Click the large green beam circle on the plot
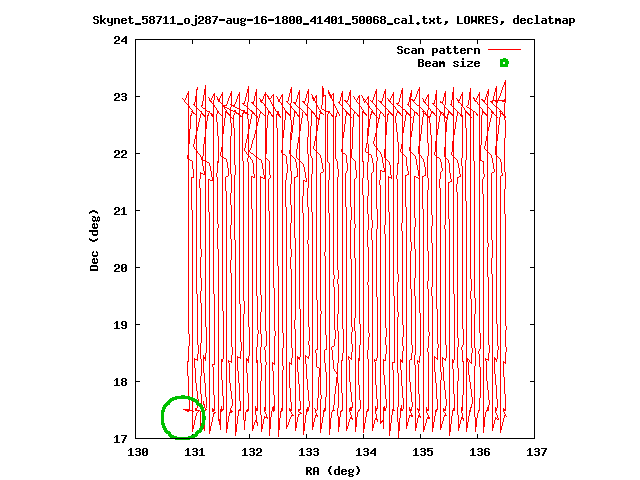The image size is (640, 480). click(183, 417)
